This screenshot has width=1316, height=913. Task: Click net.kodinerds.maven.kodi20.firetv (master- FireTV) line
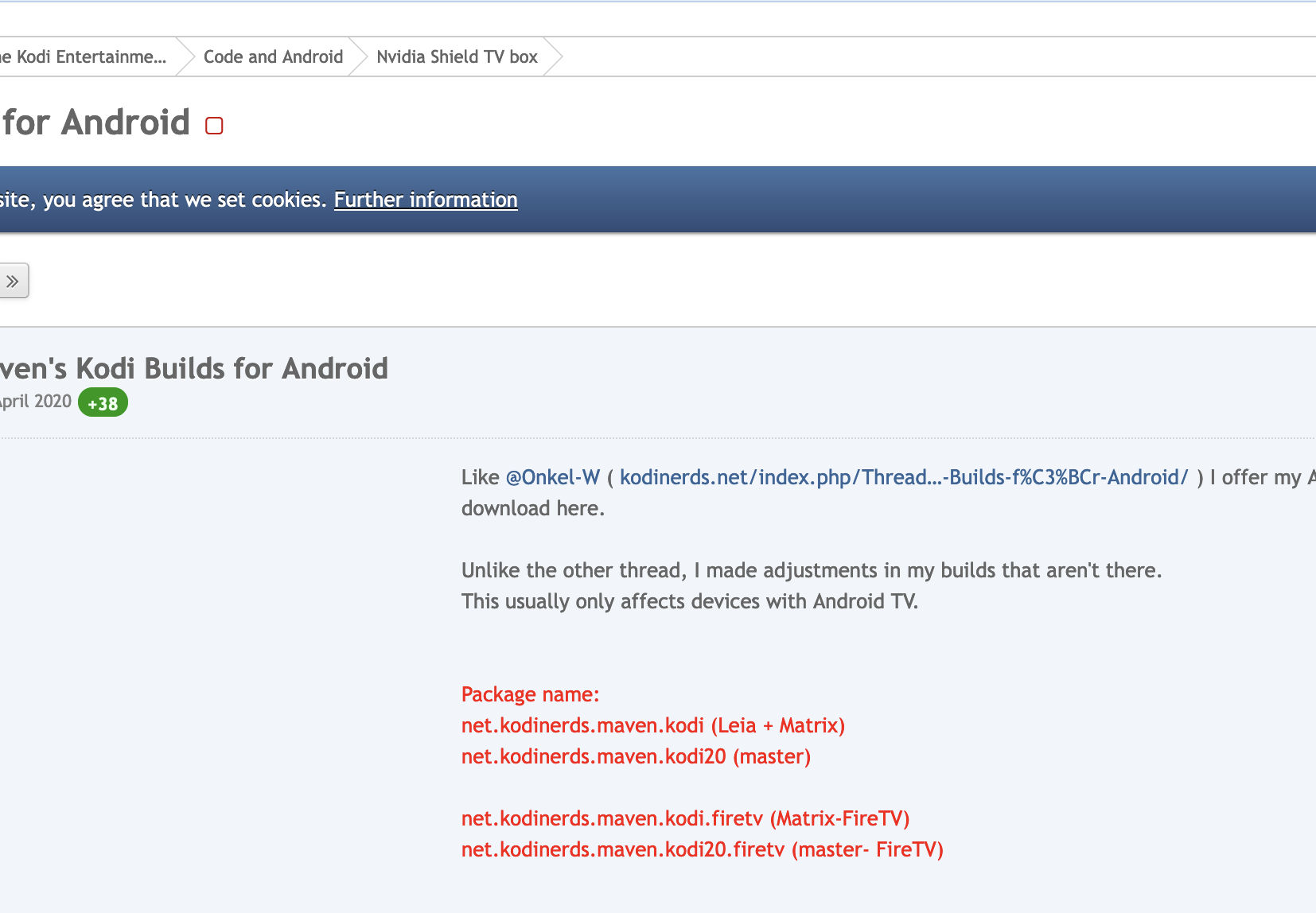[x=702, y=849]
